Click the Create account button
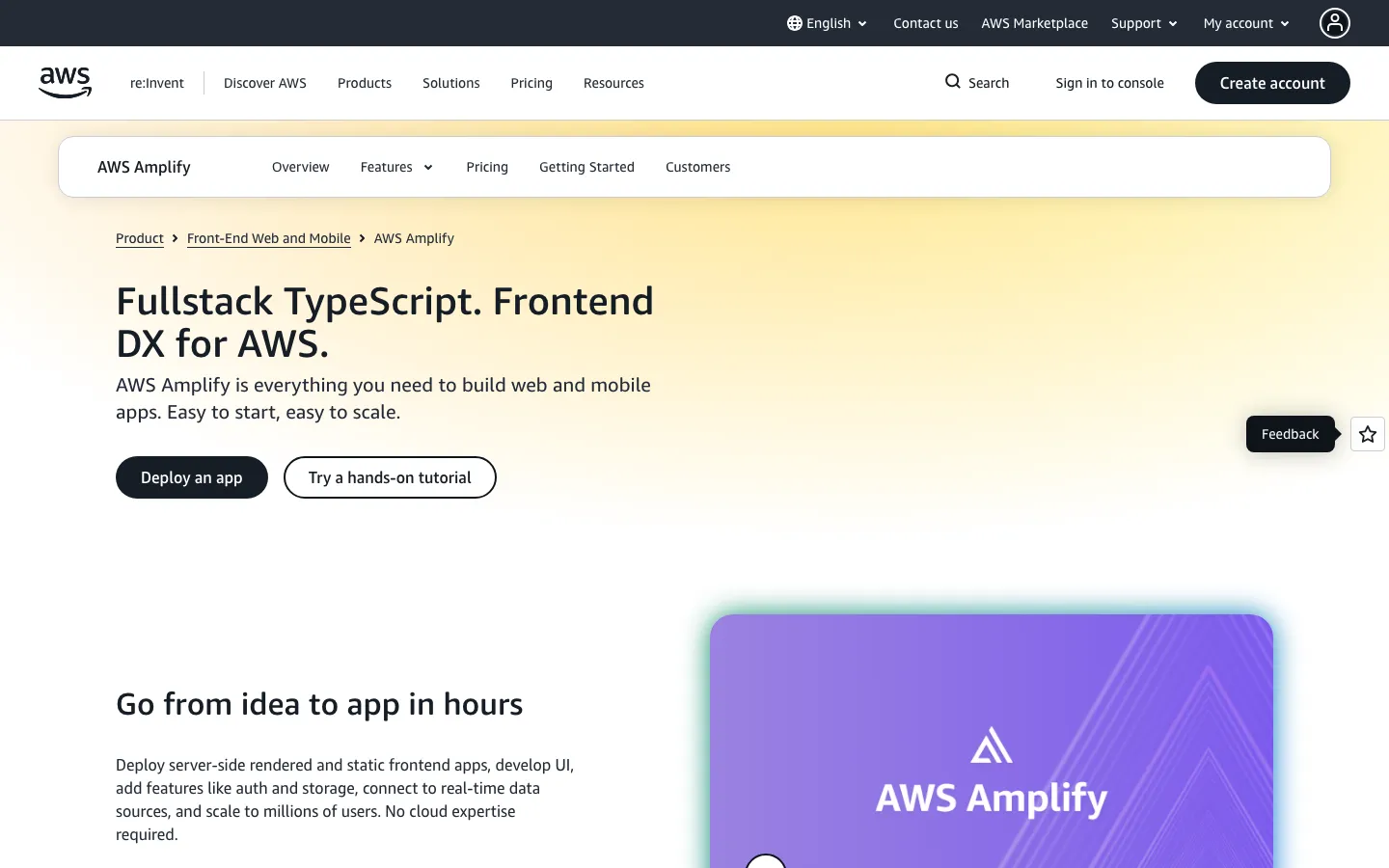This screenshot has height=868, width=1389. tap(1272, 83)
